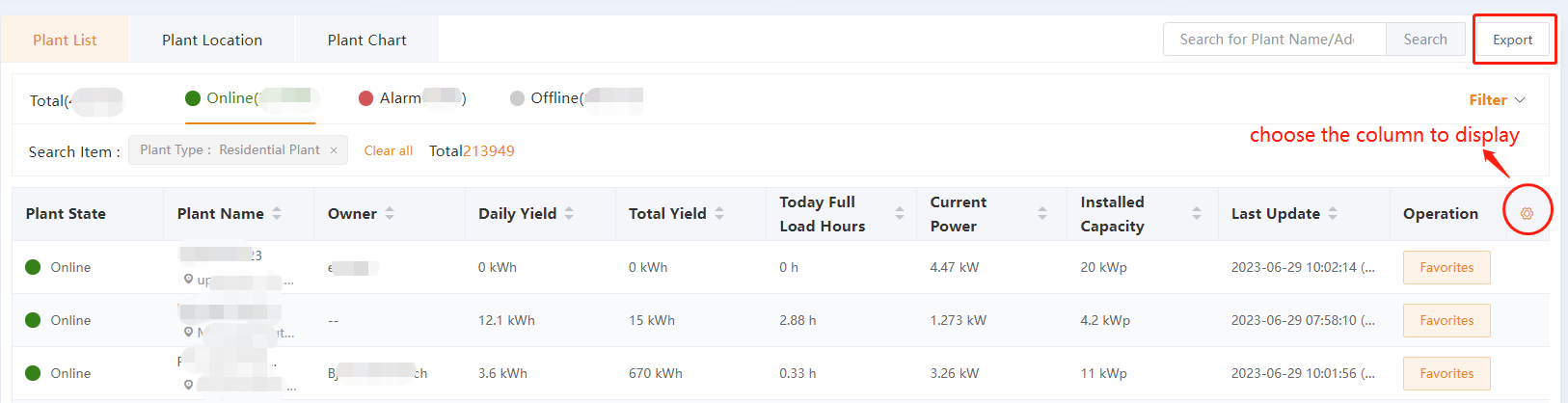Image resolution: width=1568 pixels, height=403 pixels.
Task: Show Online plants status filter
Action: [251, 98]
